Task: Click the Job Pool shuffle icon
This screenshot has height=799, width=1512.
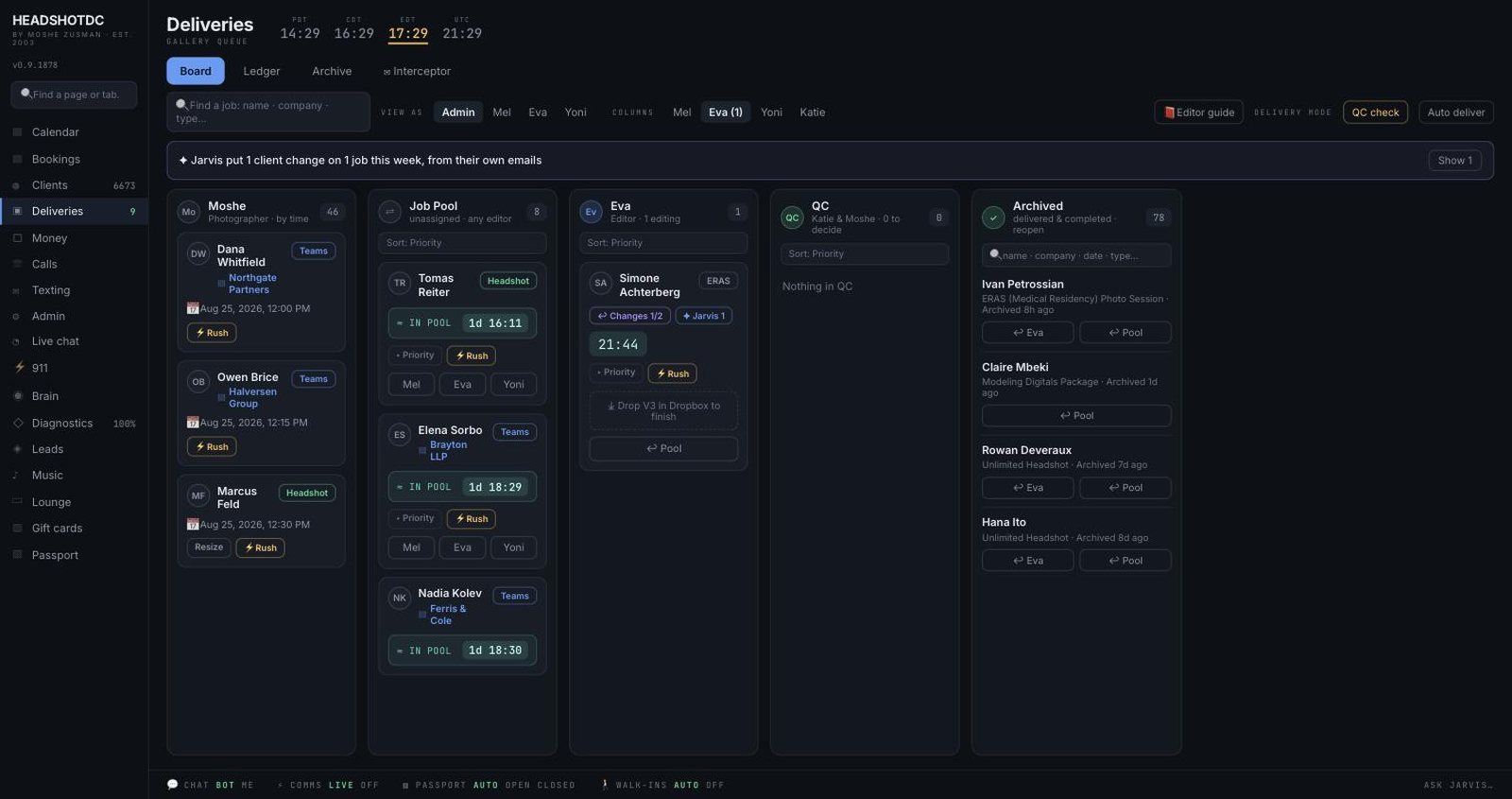Action: pyautogui.click(x=390, y=212)
